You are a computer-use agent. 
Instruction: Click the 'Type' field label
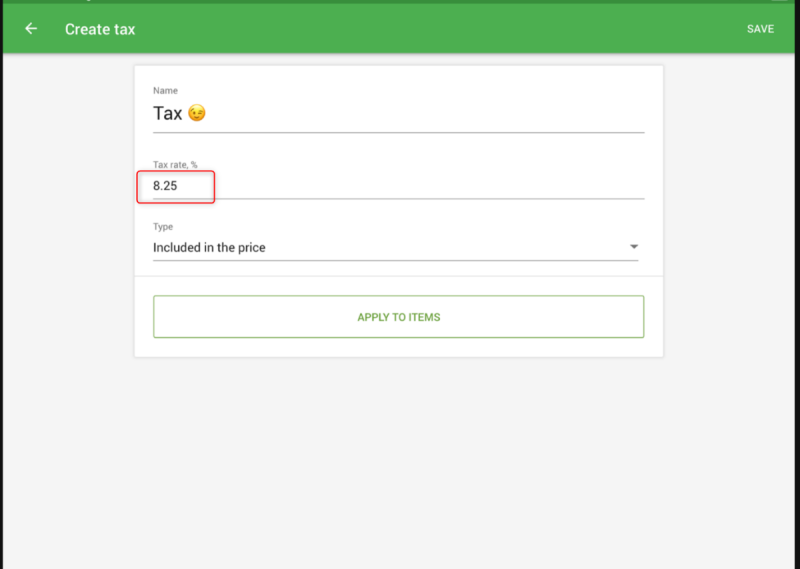163,227
